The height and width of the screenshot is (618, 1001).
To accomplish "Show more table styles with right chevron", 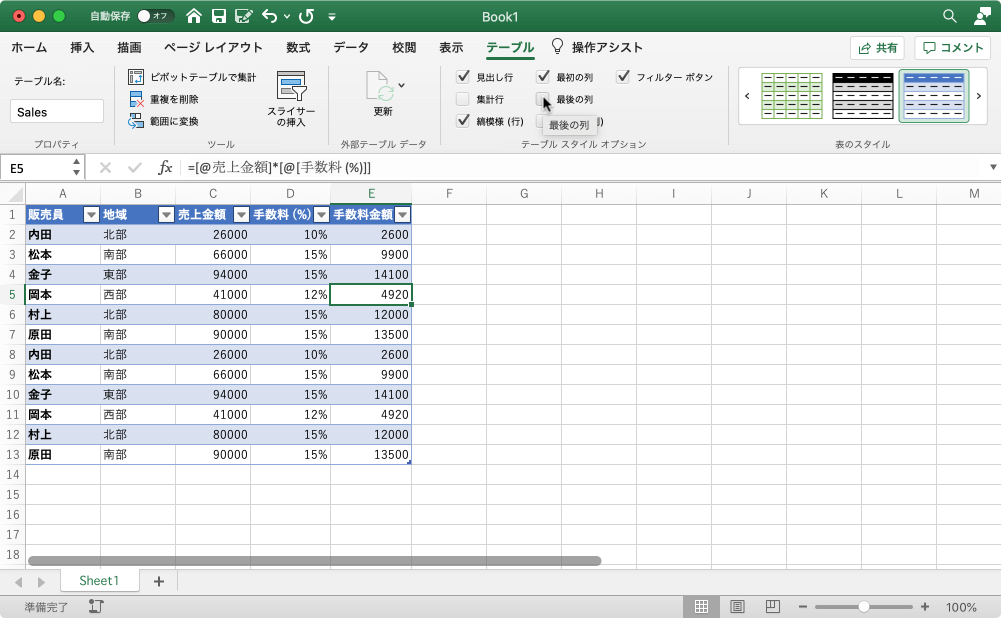I will 978,96.
